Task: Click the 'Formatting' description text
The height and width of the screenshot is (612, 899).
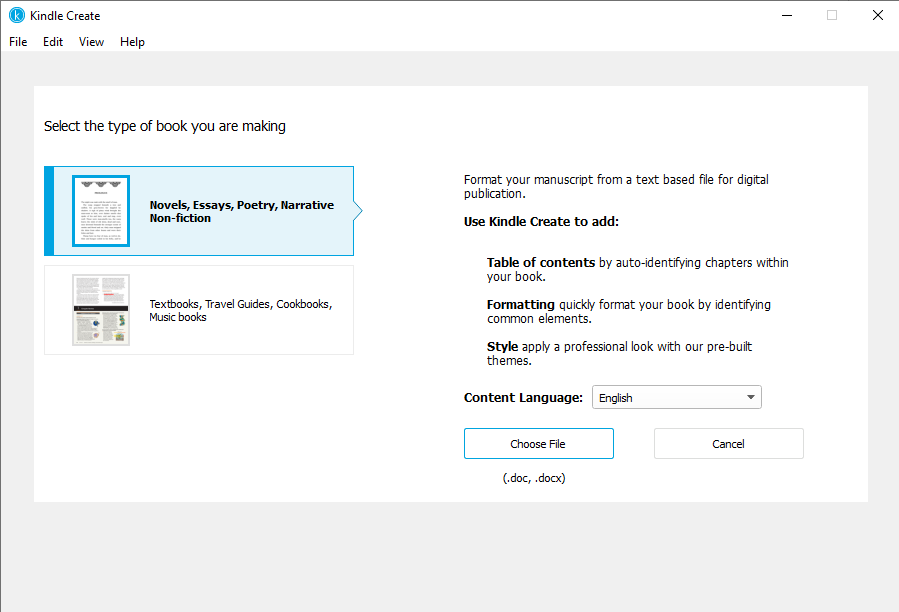Action: [629, 311]
